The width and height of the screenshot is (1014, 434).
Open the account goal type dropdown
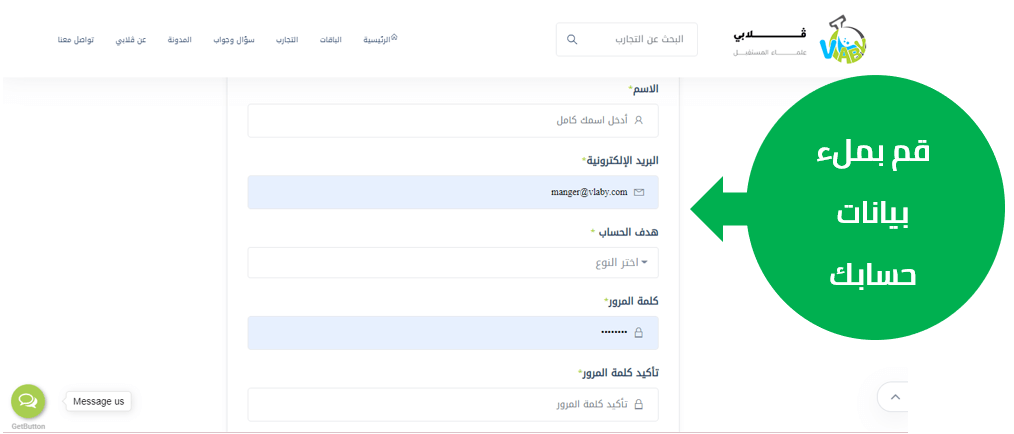point(453,263)
